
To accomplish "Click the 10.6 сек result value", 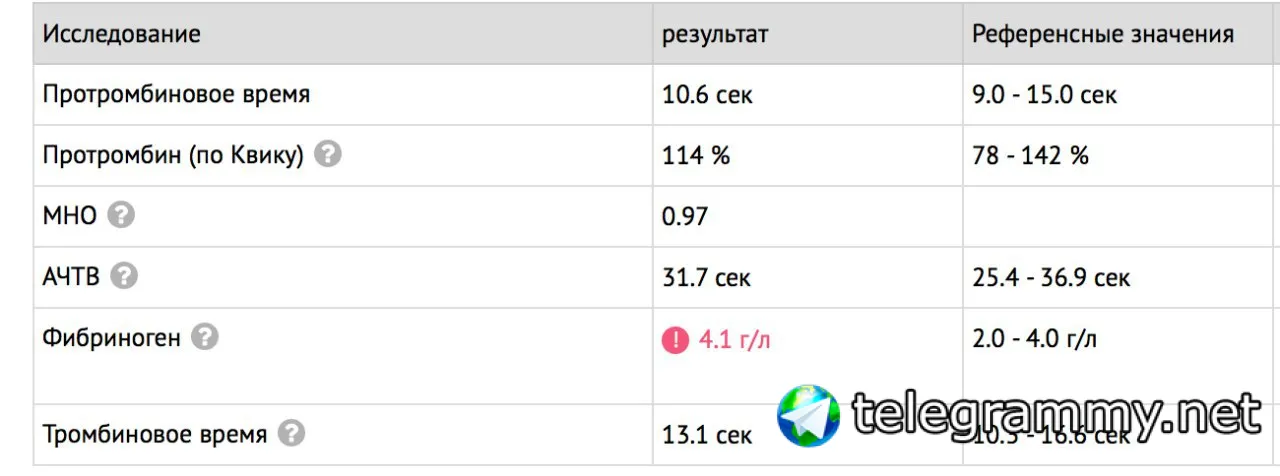I will [707, 95].
